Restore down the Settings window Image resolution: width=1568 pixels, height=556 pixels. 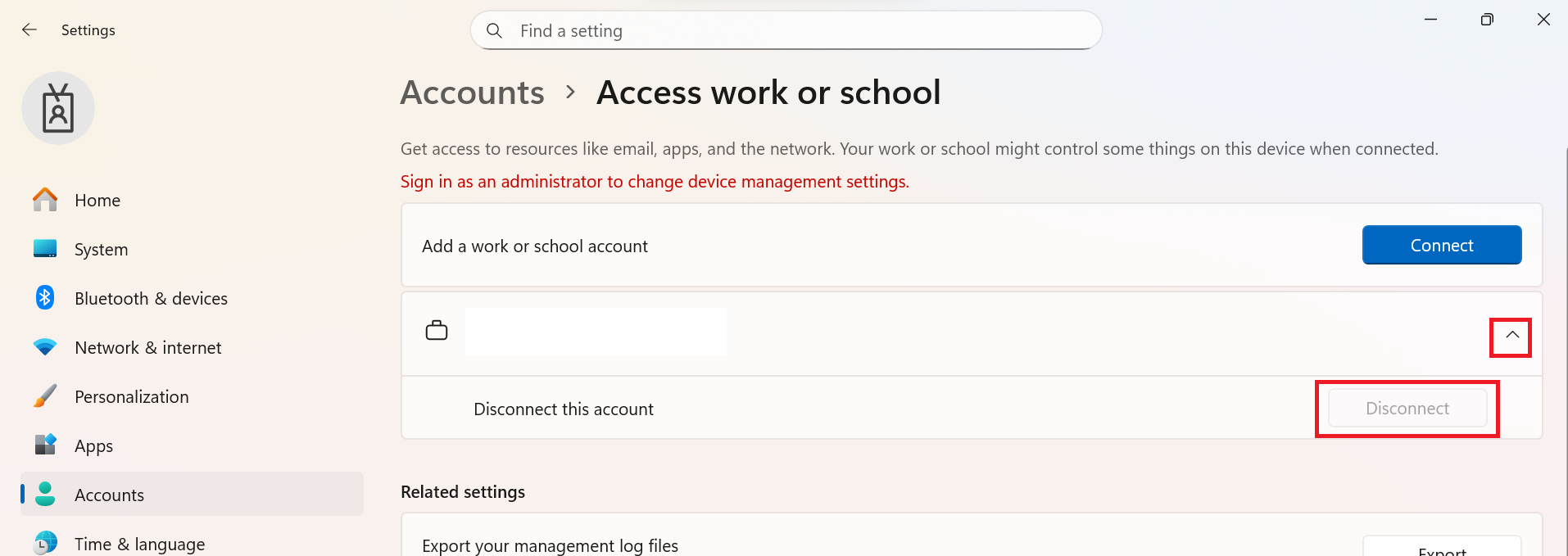pyautogui.click(x=1487, y=20)
